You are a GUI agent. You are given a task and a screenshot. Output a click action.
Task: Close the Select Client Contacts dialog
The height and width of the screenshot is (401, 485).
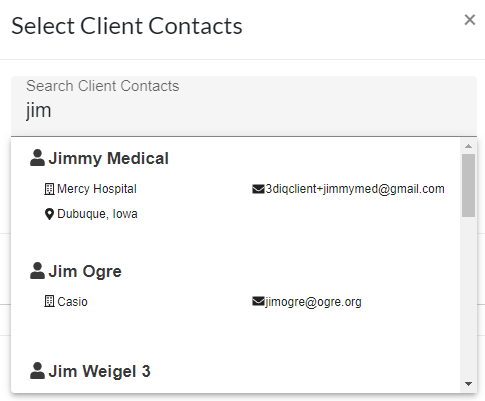470,20
